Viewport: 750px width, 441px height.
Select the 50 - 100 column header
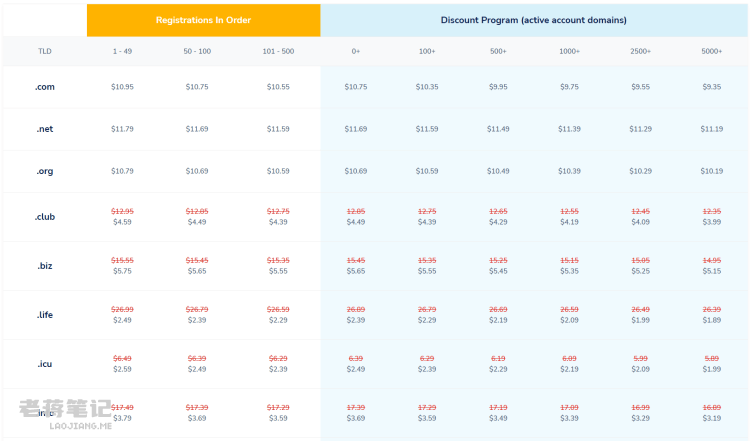point(197,51)
